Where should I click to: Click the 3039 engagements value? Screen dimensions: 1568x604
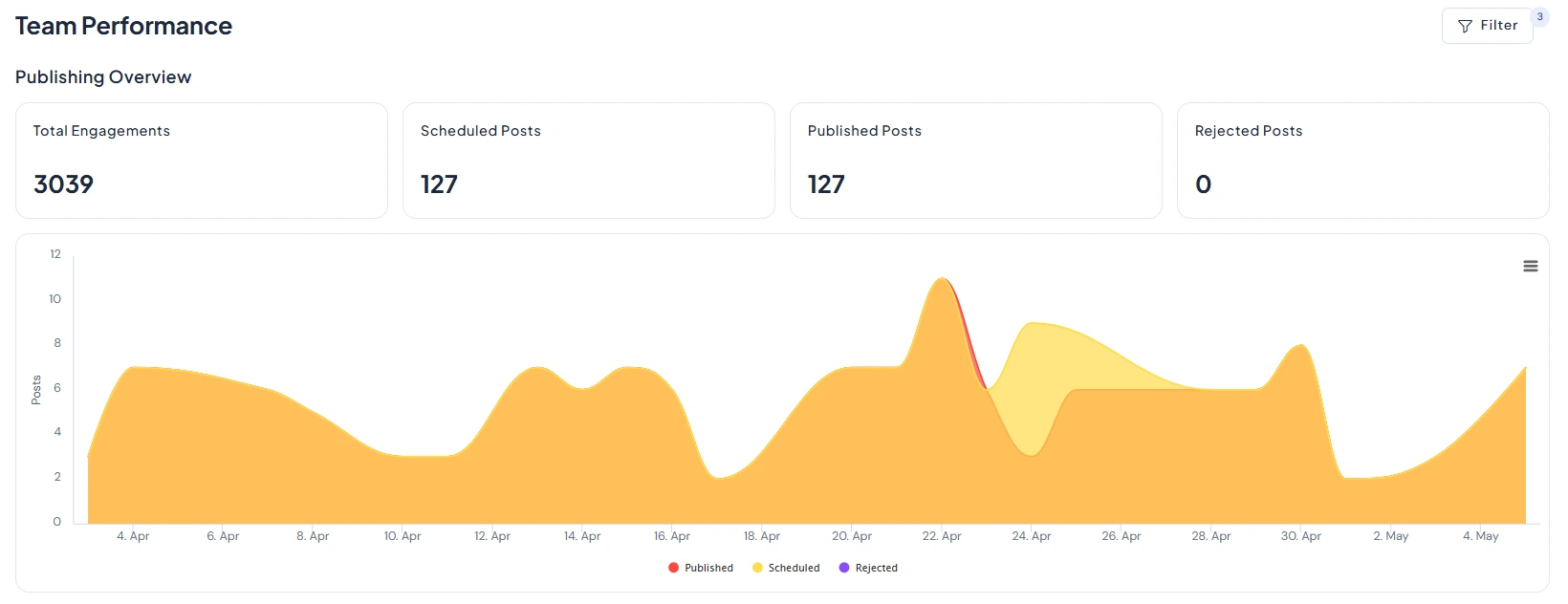point(63,184)
